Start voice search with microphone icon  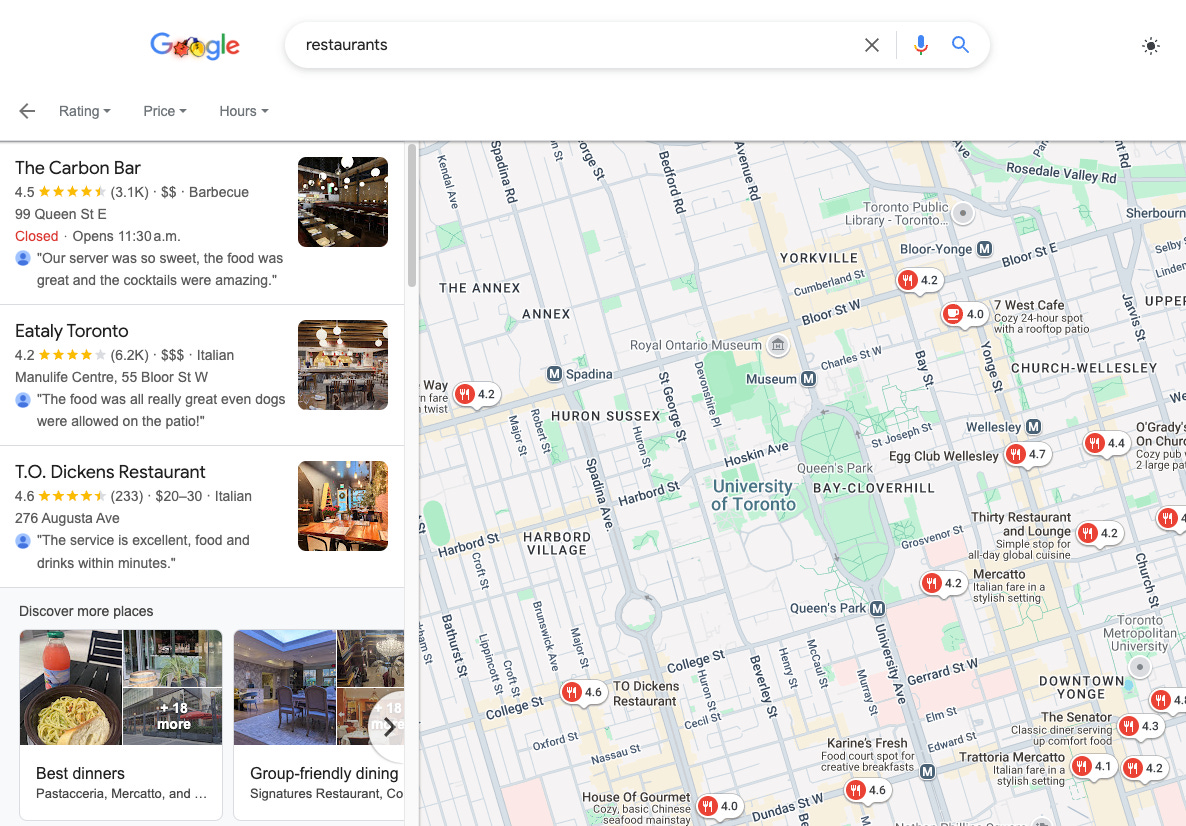tap(921, 45)
